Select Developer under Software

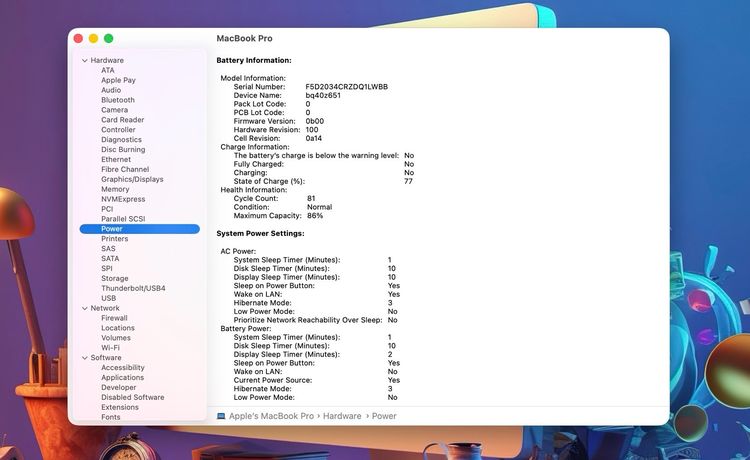(x=118, y=387)
